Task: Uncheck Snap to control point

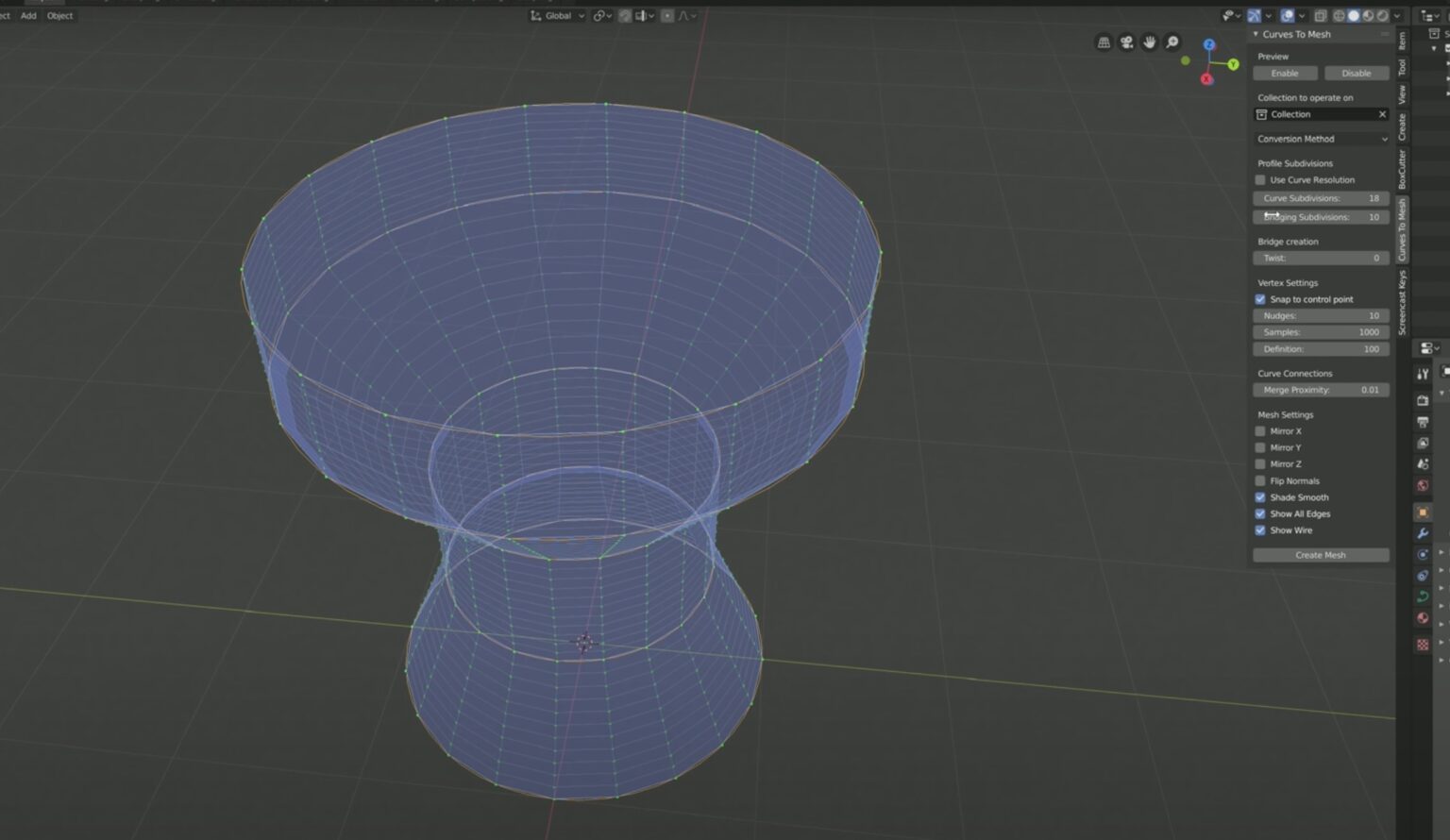Action: click(x=1260, y=299)
